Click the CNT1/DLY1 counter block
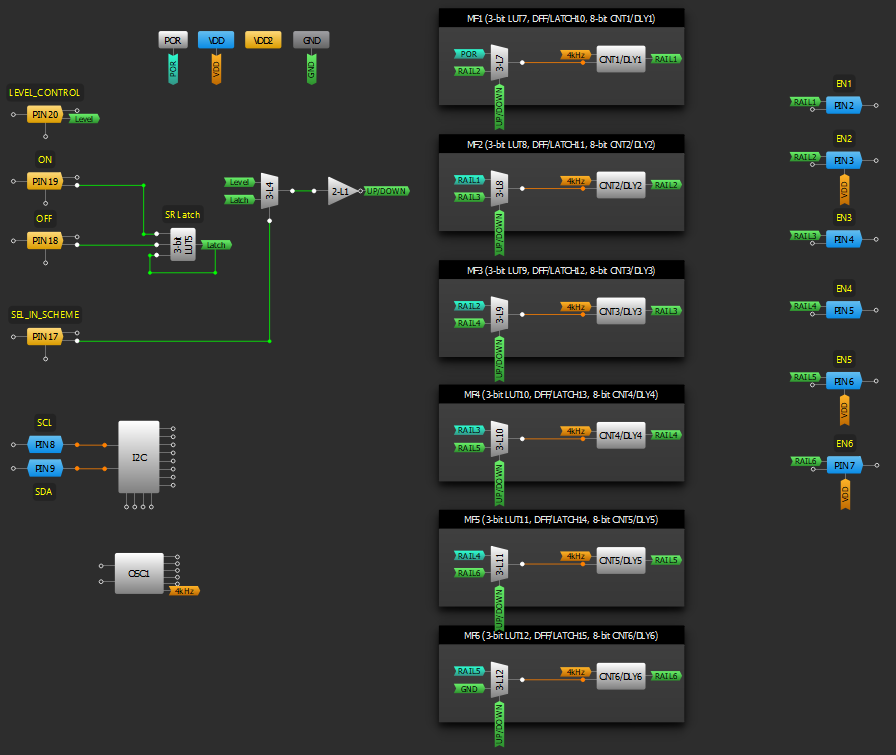896x755 pixels. coord(621,59)
